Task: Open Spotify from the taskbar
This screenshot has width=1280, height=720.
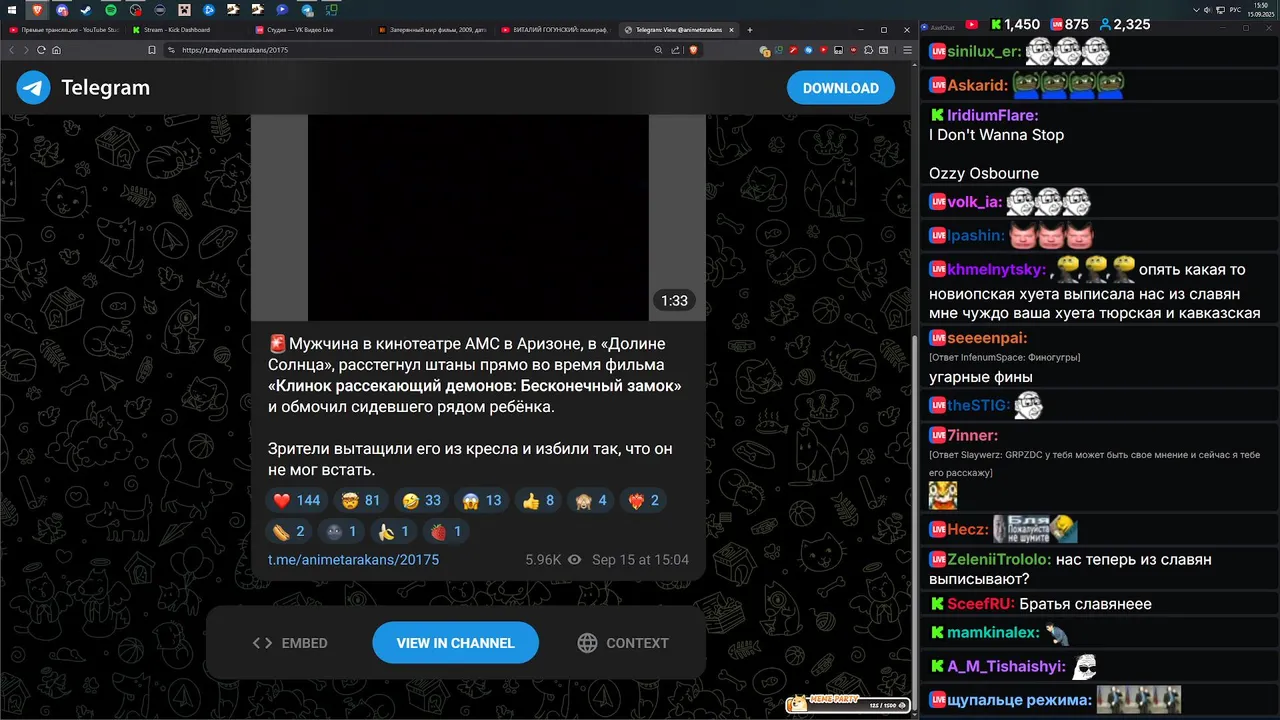Action: [x=110, y=10]
